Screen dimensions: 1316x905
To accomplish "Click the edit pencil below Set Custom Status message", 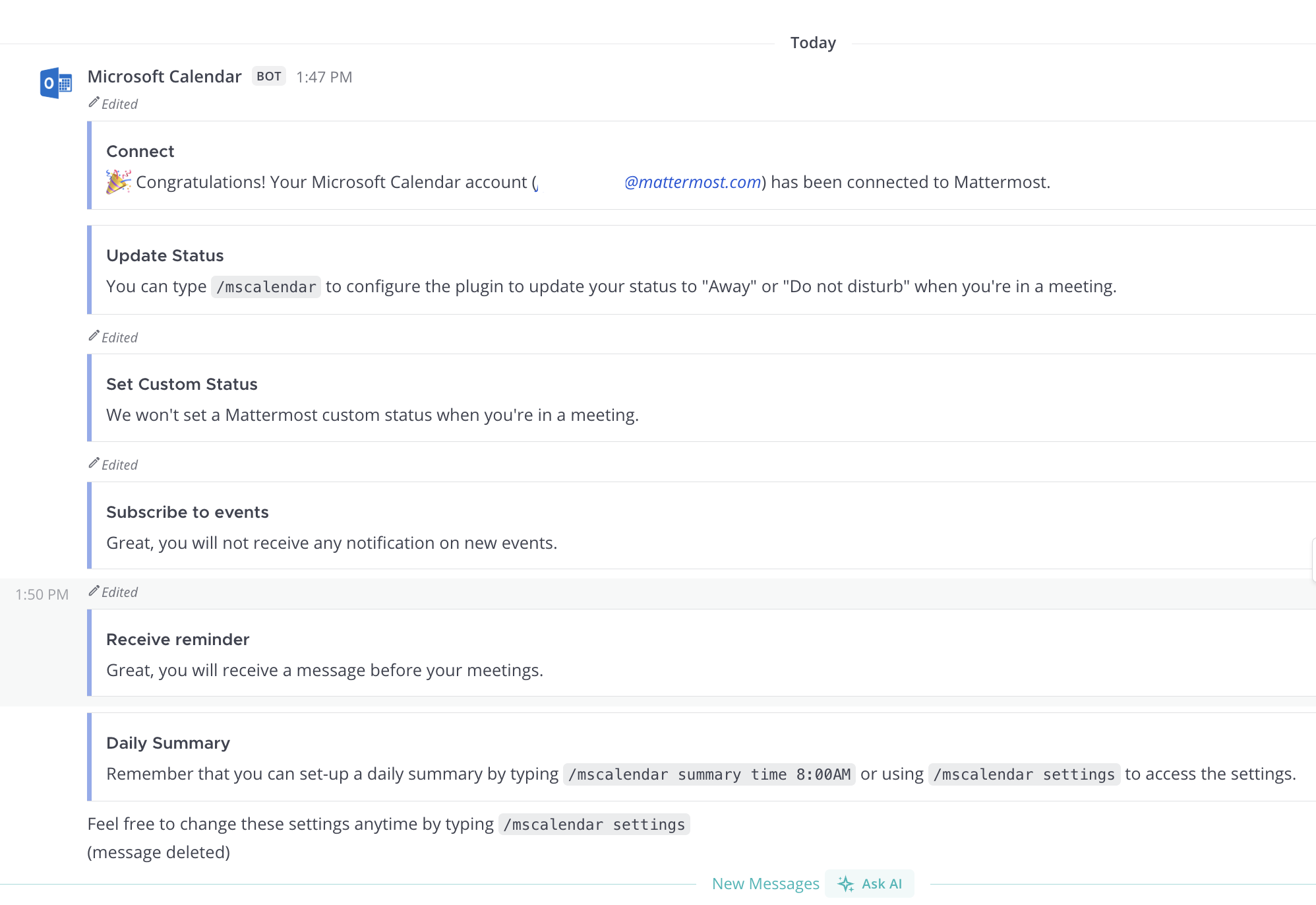I will [94, 462].
